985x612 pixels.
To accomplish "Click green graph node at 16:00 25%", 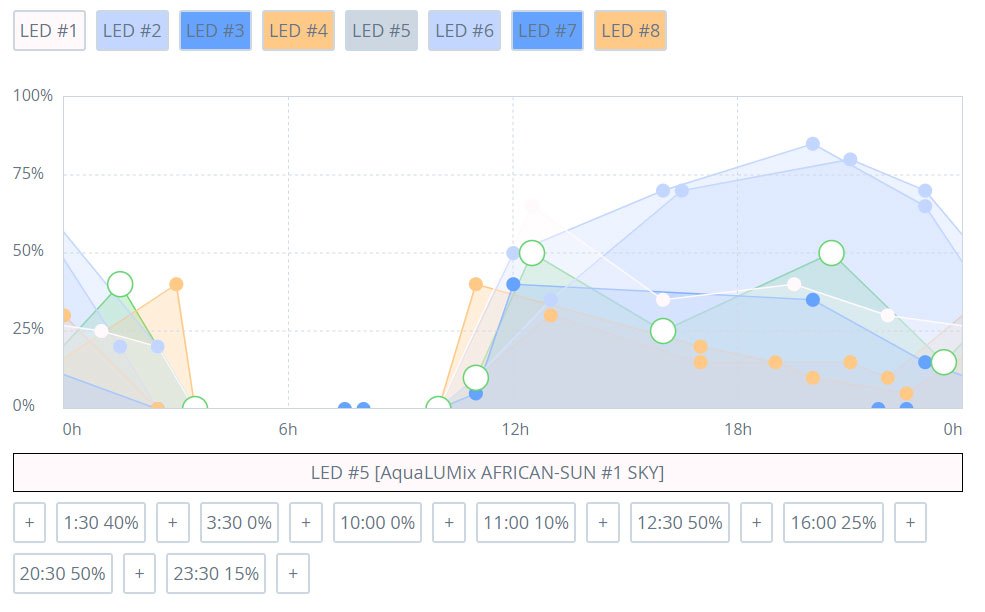I will click(x=663, y=331).
